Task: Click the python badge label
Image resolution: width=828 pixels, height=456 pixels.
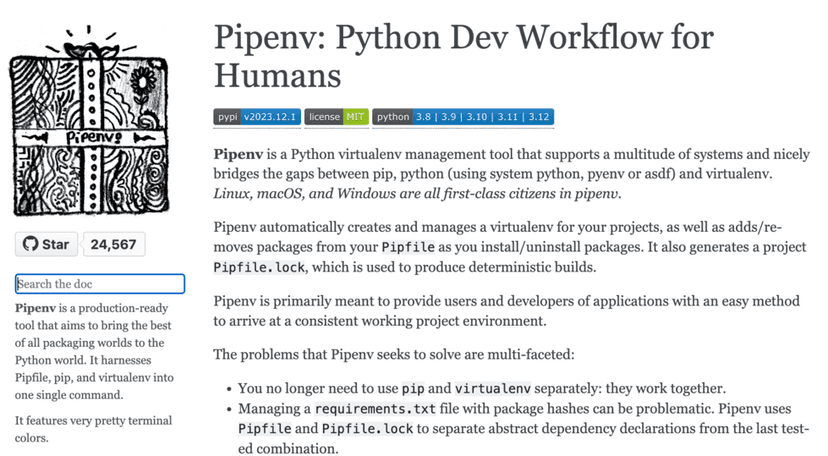Action: pos(393,117)
